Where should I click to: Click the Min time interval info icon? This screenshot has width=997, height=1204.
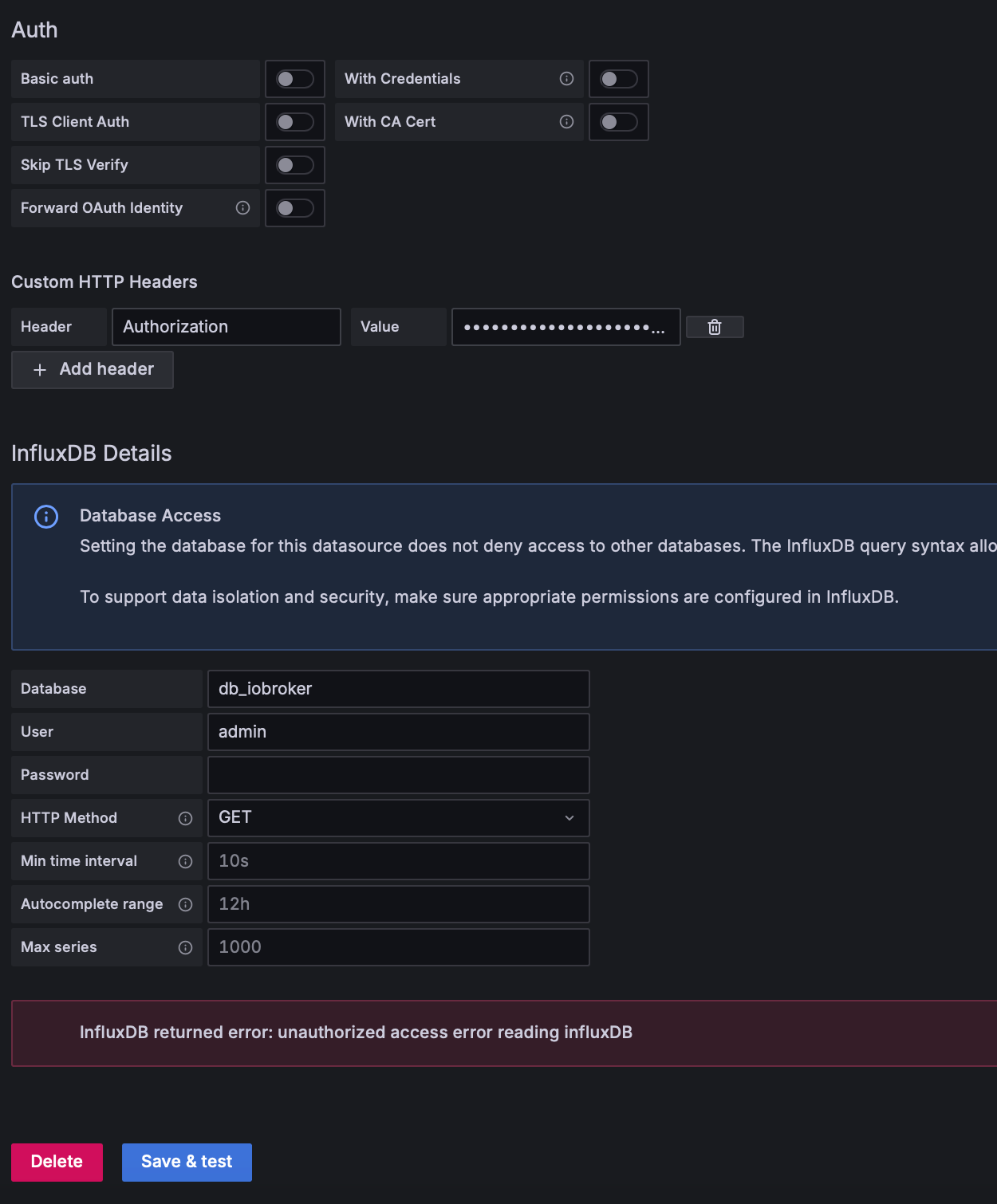pyautogui.click(x=185, y=861)
